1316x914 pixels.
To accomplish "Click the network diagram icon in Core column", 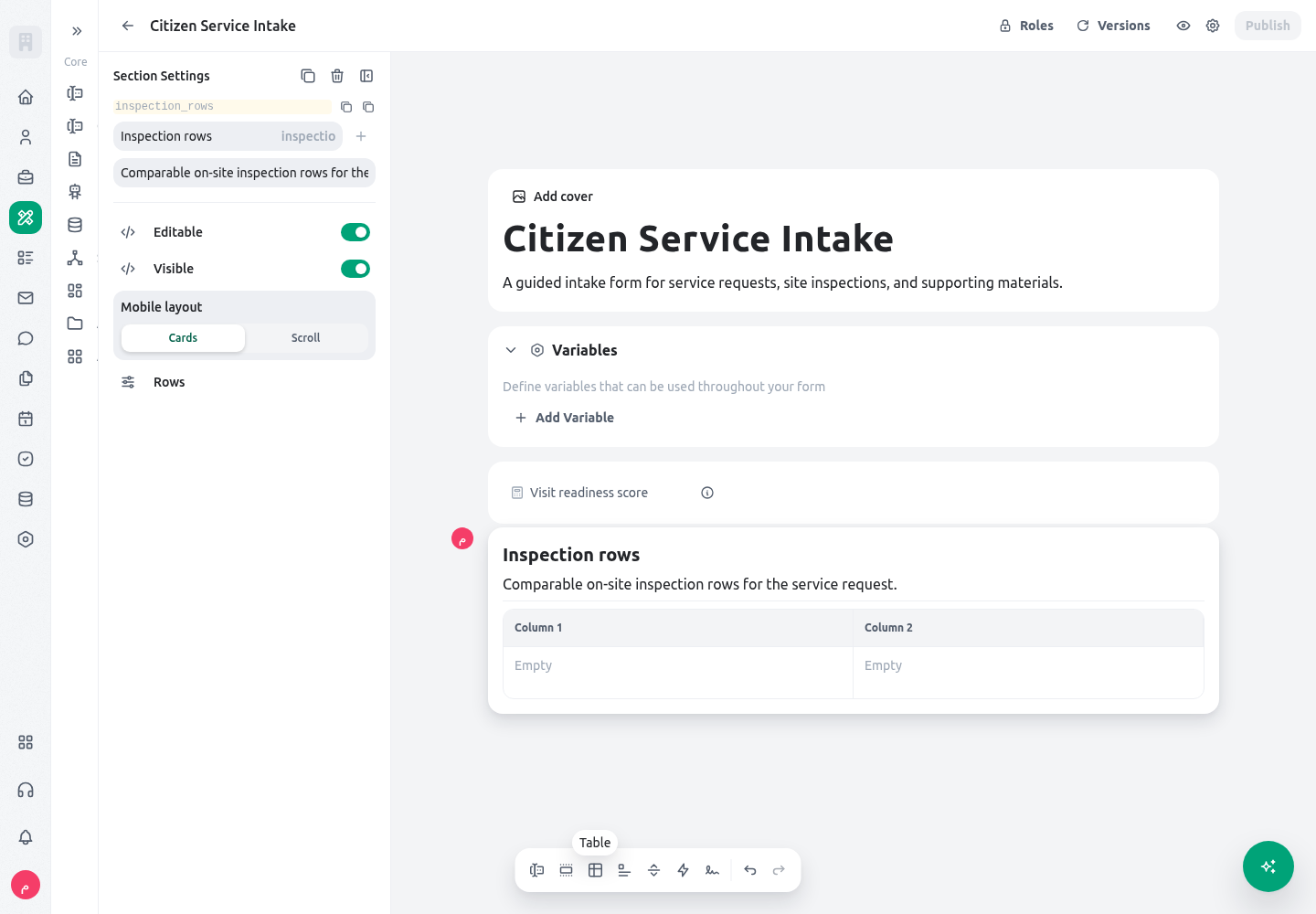I will click(75, 258).
